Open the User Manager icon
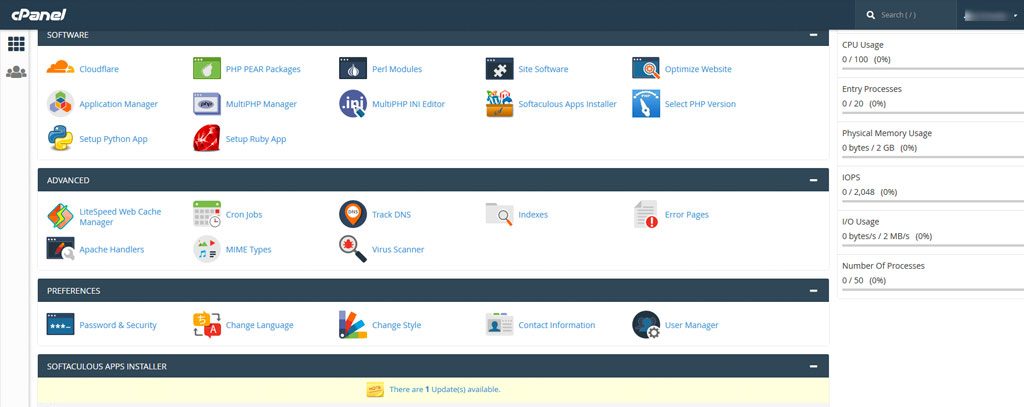 pos(646,325)
